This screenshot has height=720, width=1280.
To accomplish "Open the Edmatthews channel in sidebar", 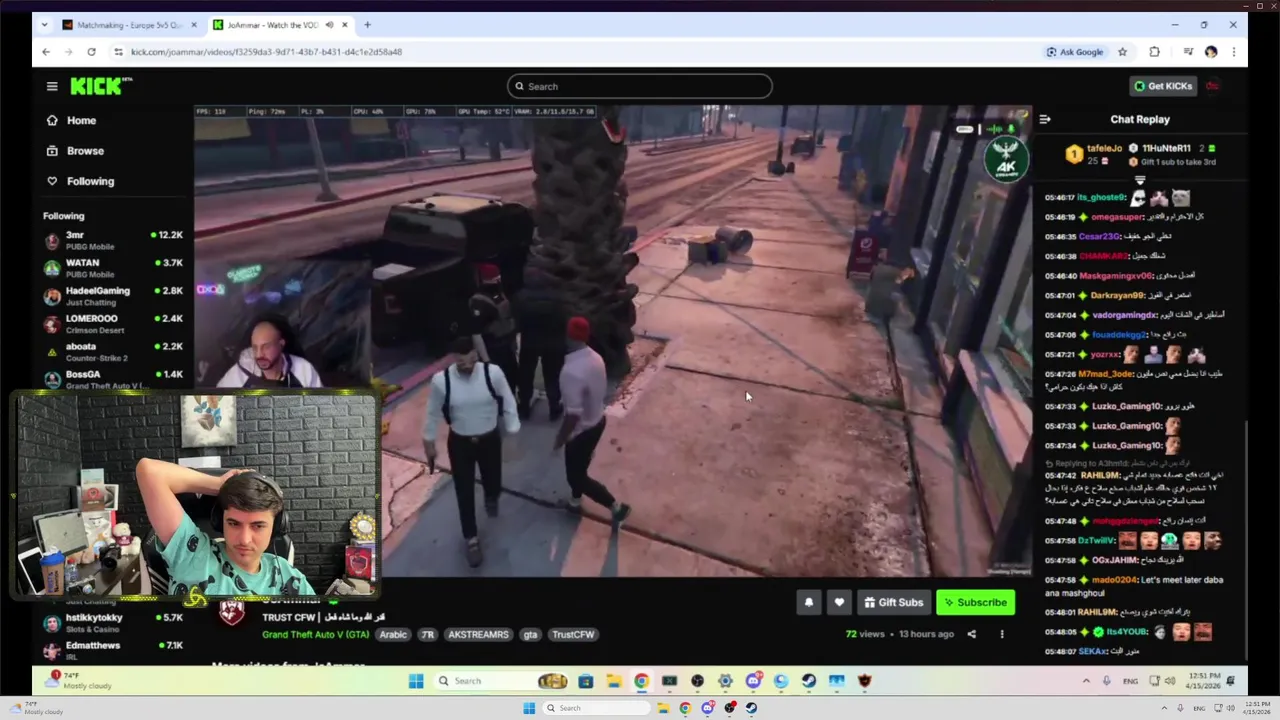I will coord(113,651).
